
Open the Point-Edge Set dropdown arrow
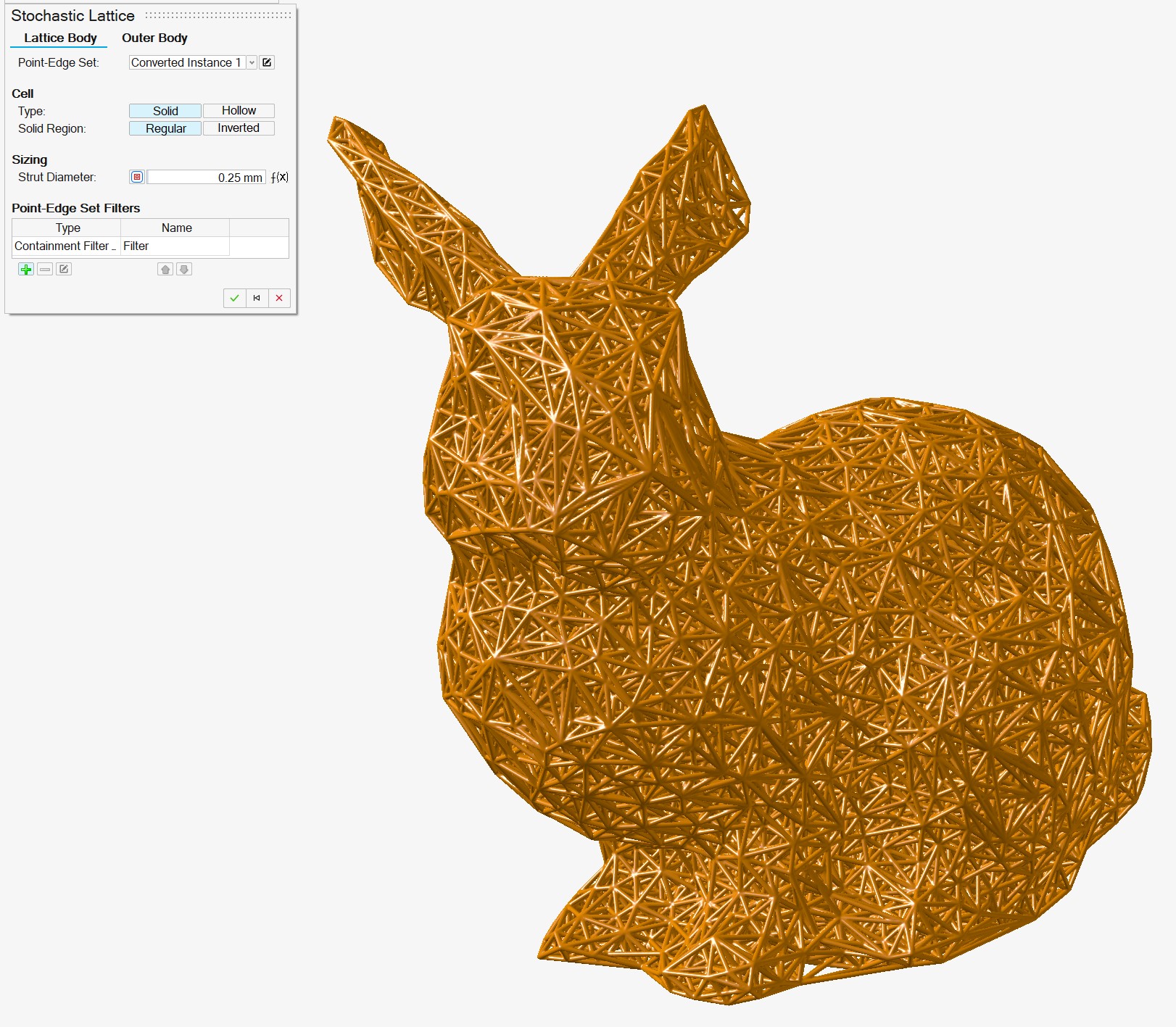(252, 62)
